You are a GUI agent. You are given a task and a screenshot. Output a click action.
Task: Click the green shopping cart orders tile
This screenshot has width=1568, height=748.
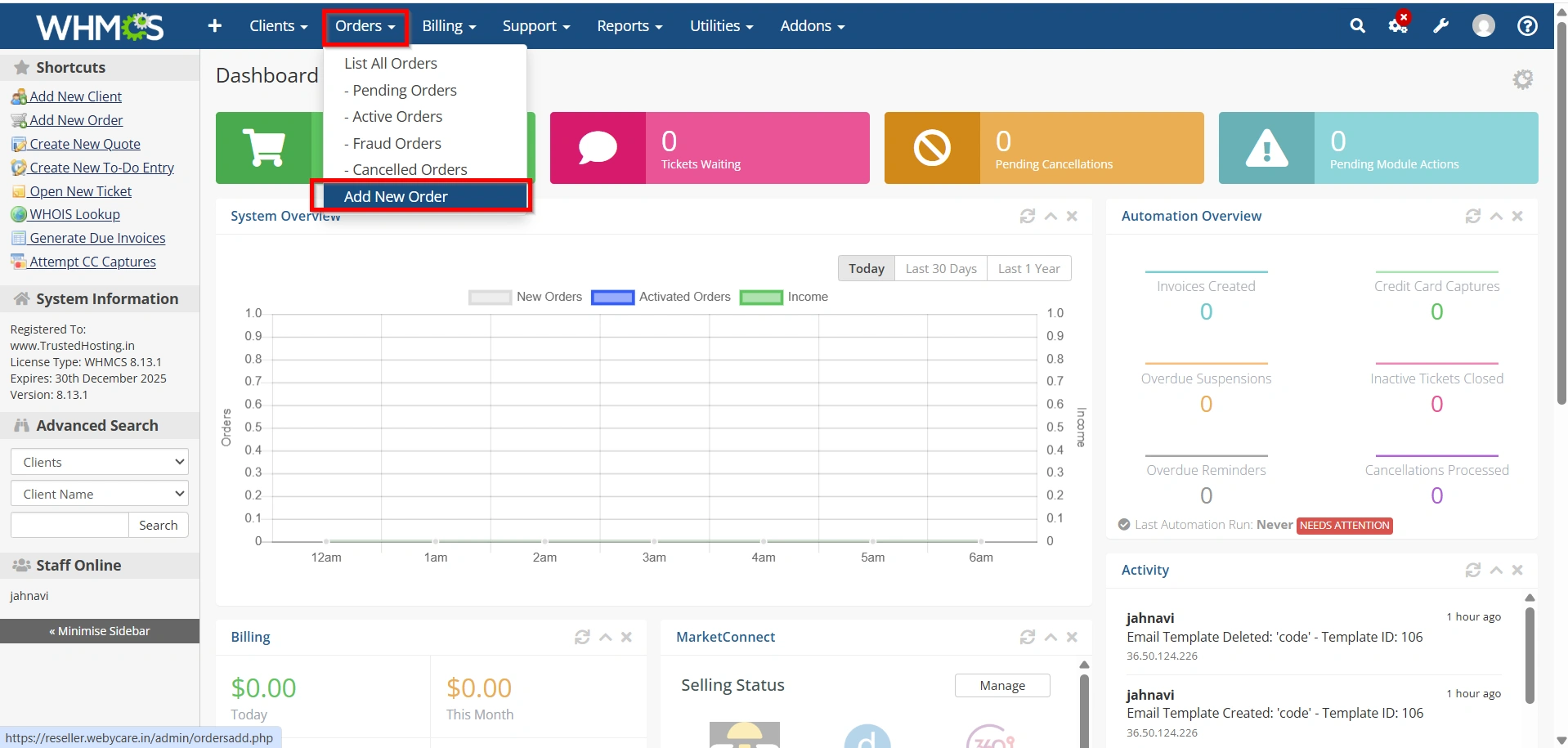click(x=264, y=148)
